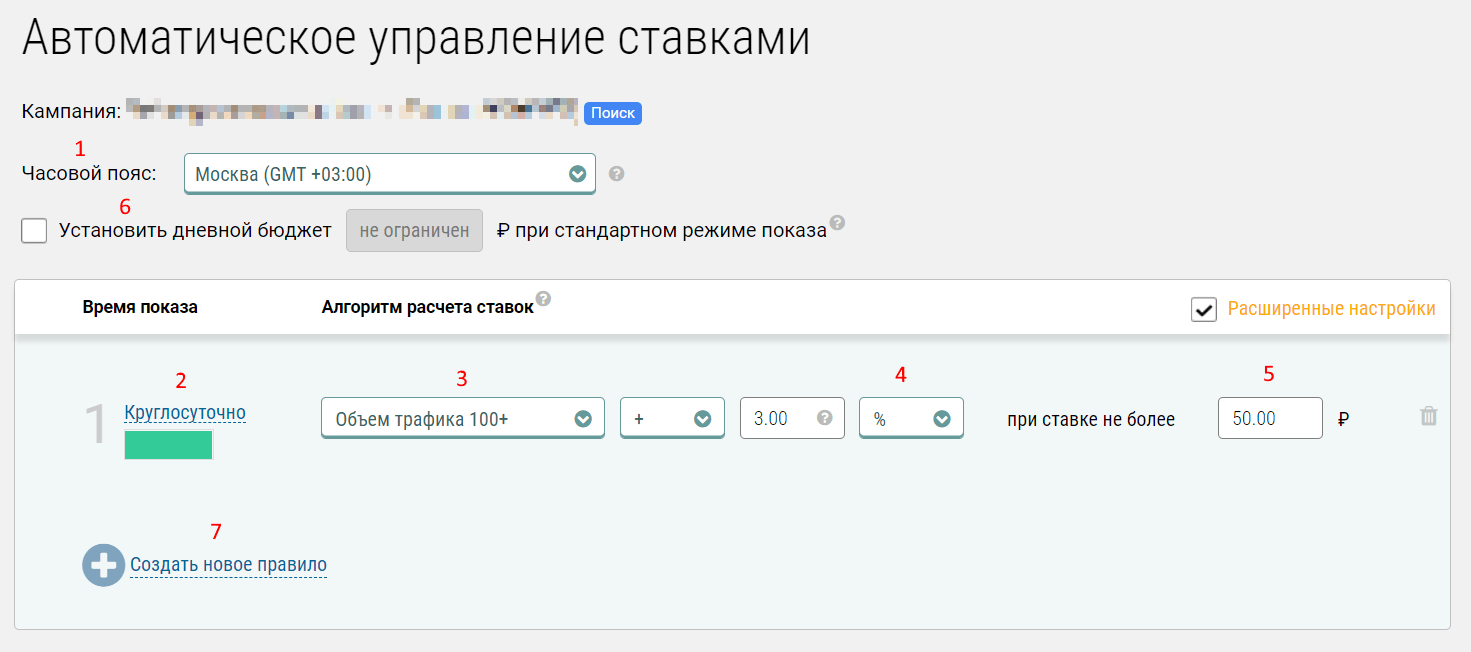Open the plus sign operator dropdown
The height and width of the screenshot is (652, 1471).
[x=672, y=419]
